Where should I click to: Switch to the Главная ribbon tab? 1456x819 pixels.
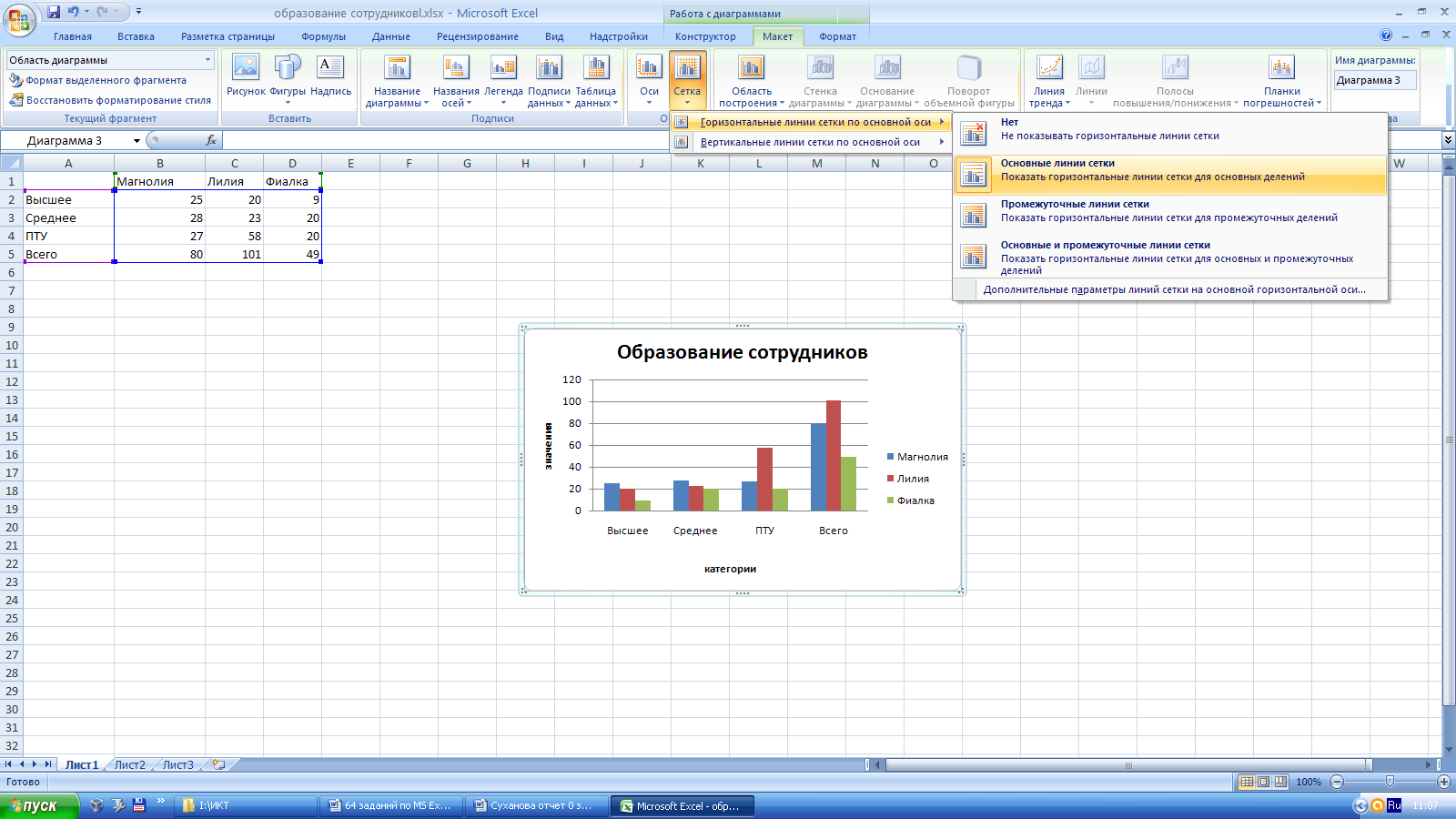pos(73,36)
